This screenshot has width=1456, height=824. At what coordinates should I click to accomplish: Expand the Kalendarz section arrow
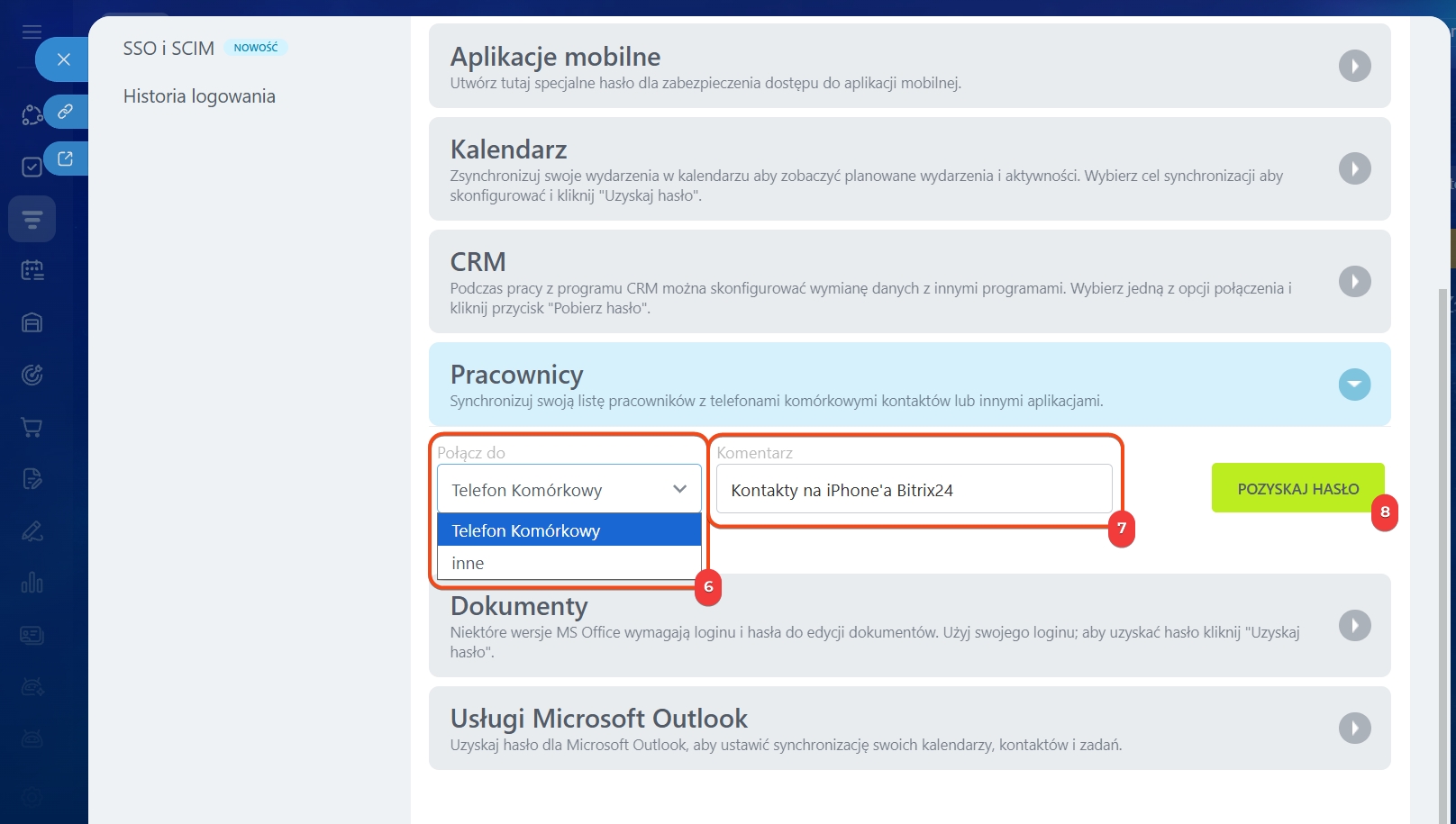pos(1354,168)
